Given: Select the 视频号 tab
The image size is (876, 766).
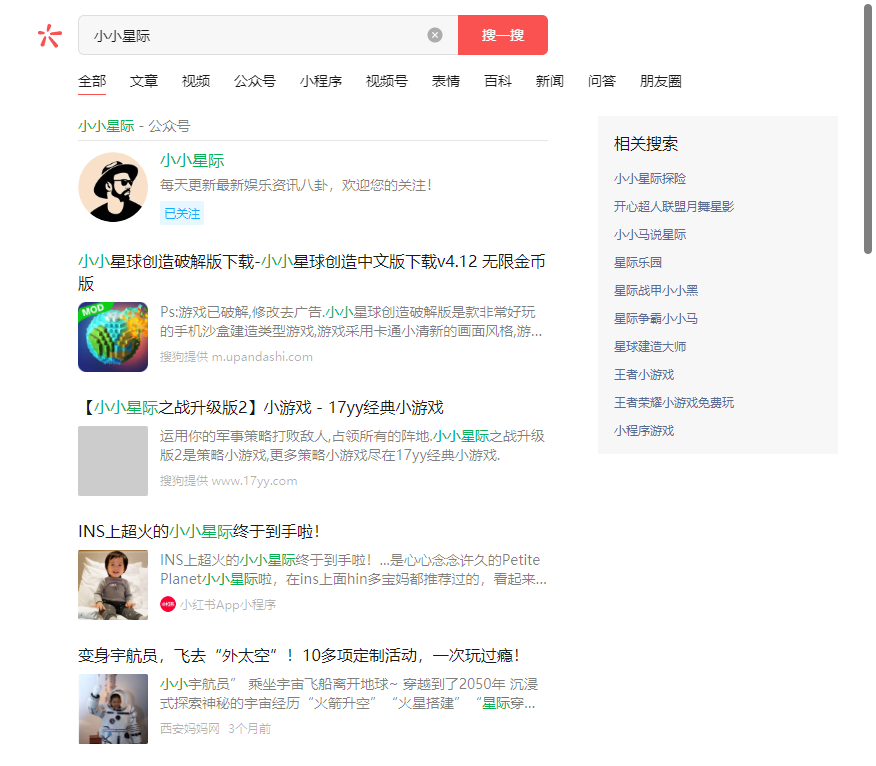Looking at the screenshot, I should [x=387, y=82].
